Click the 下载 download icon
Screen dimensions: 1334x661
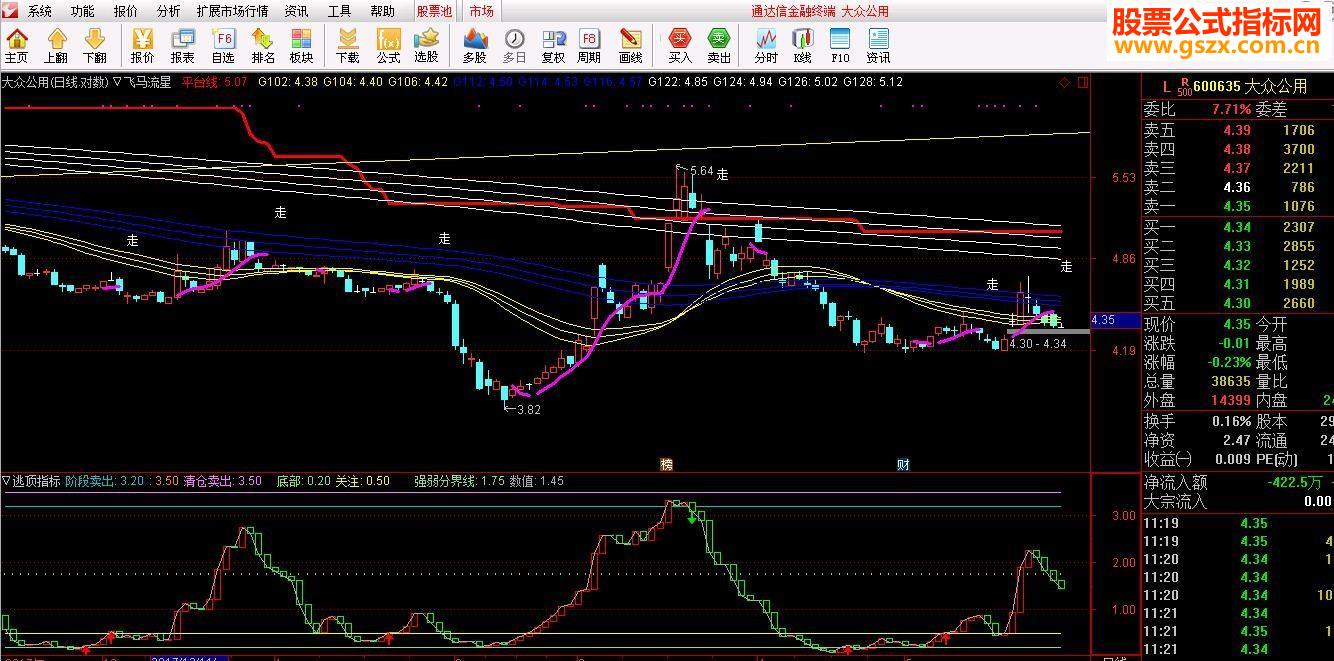pos(347,46)
